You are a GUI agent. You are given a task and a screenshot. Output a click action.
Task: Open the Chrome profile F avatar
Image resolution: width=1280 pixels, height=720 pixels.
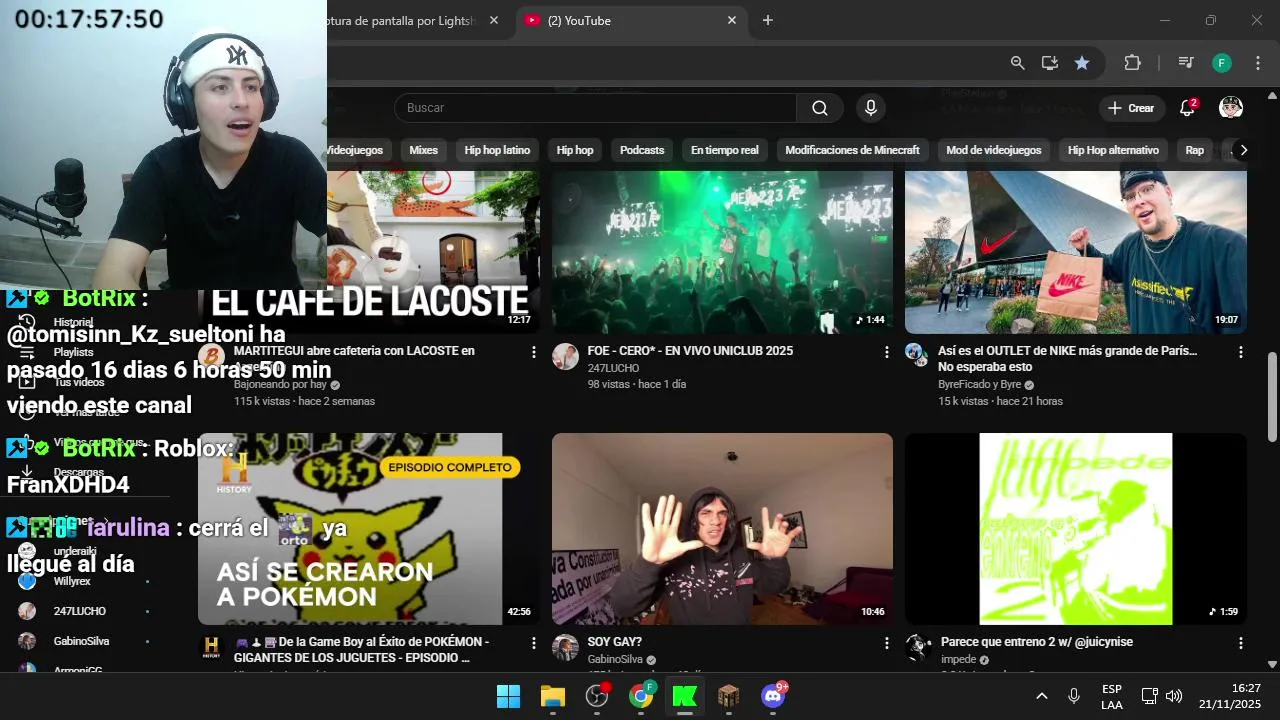(1222, 63)
